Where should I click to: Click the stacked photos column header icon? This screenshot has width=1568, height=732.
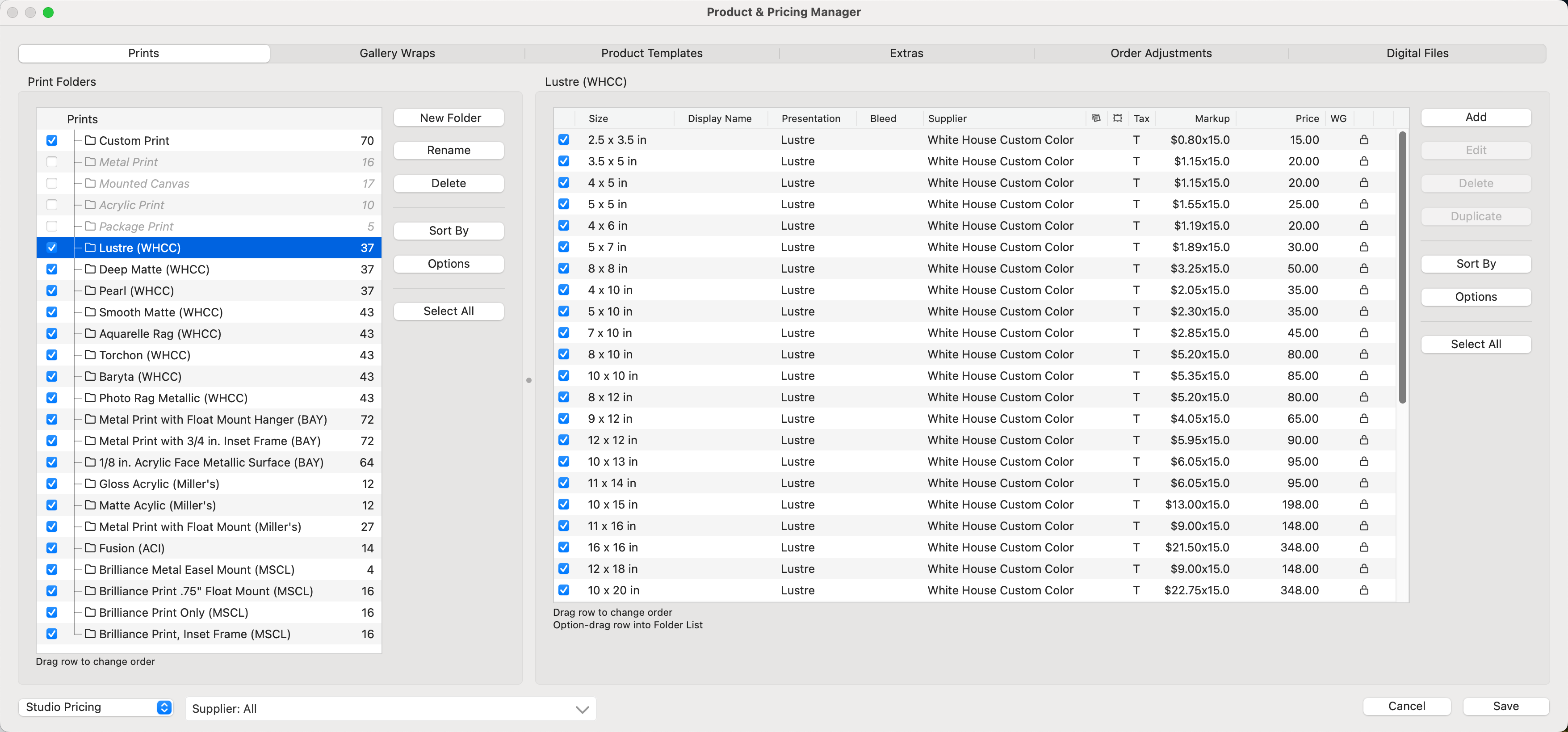pos(1096,118)
